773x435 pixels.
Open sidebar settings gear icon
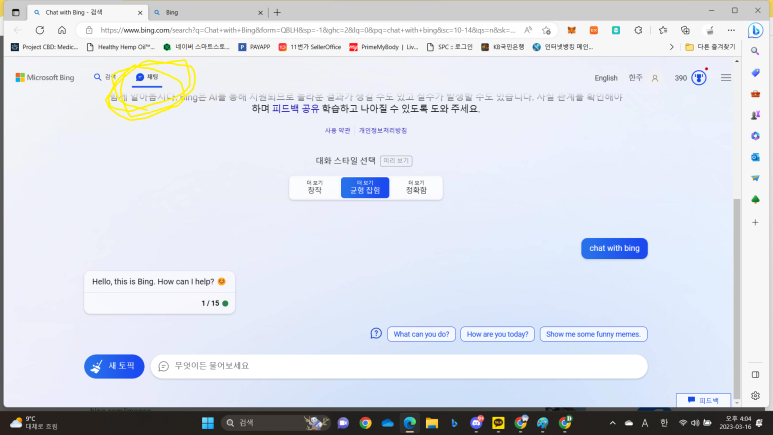click(x=755, y=396)
